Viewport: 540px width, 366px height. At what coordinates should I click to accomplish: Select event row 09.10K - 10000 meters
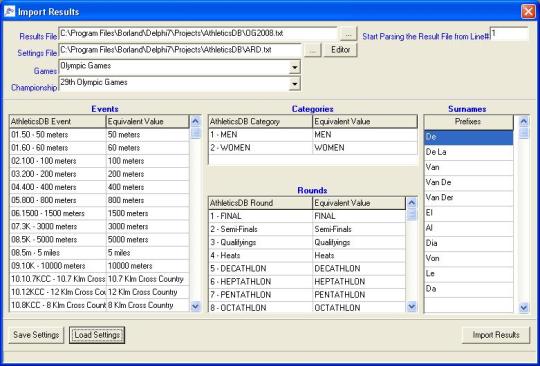pos(100,266)
